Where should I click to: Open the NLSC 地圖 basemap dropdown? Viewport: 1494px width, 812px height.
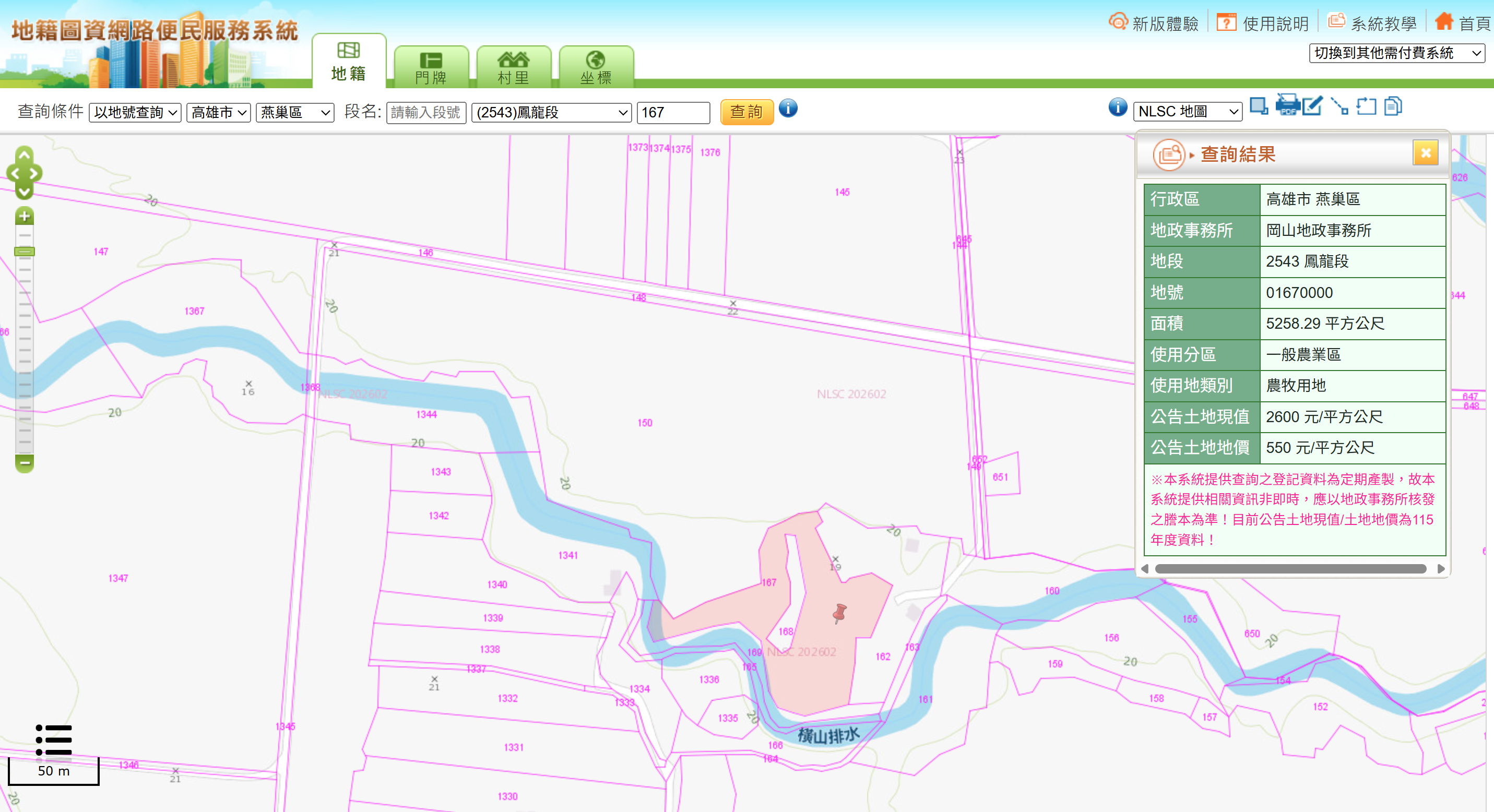1187,111
